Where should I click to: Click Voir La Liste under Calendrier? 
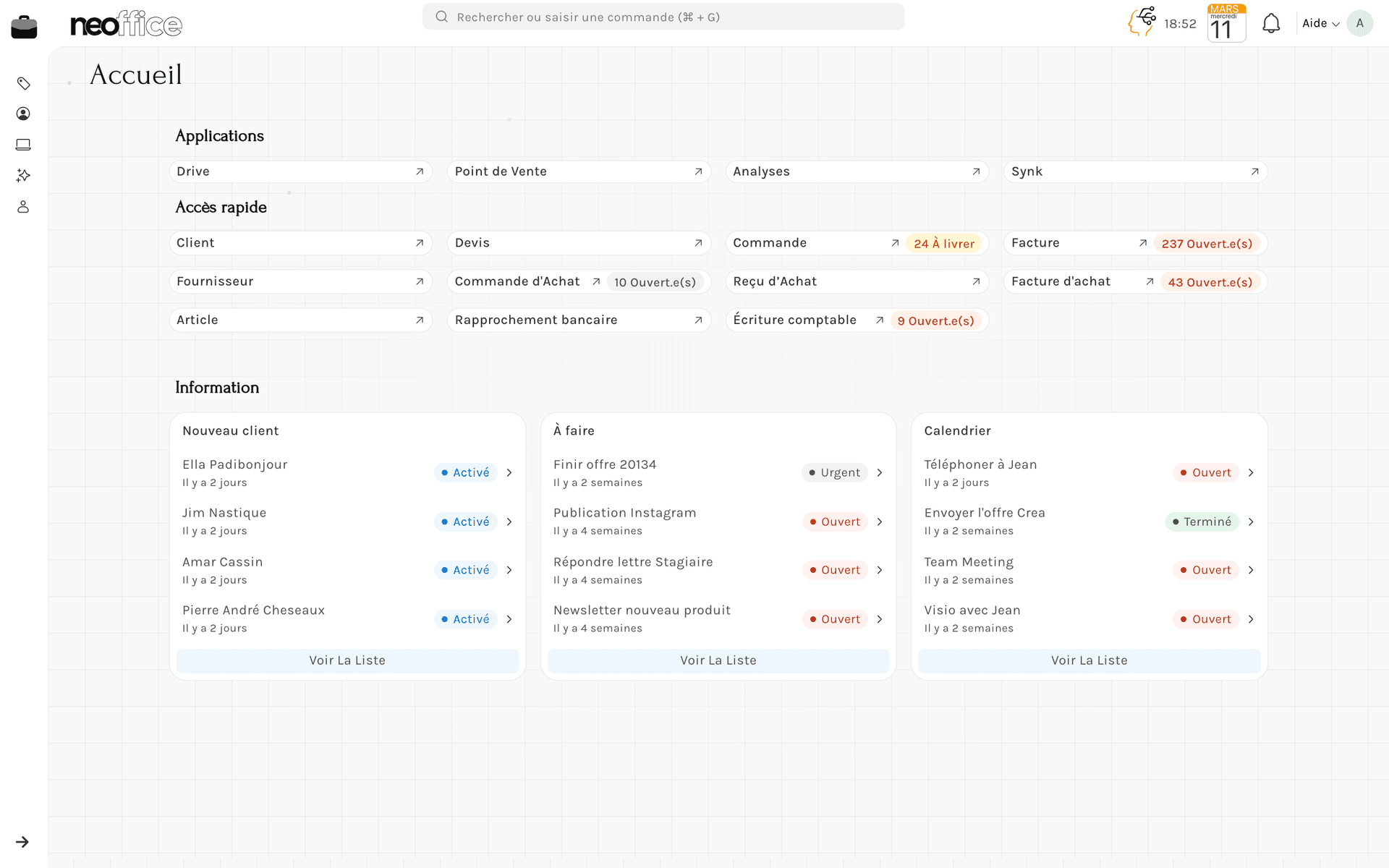point(1089,660)
